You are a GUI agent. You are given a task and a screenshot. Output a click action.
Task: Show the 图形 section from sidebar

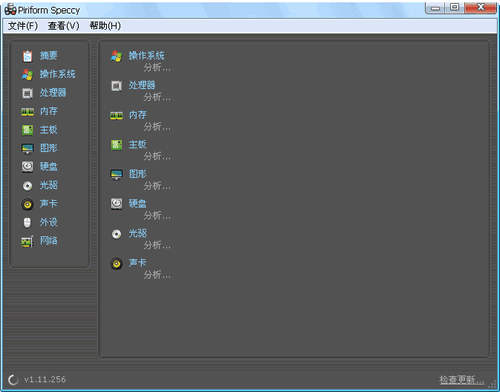49,148
